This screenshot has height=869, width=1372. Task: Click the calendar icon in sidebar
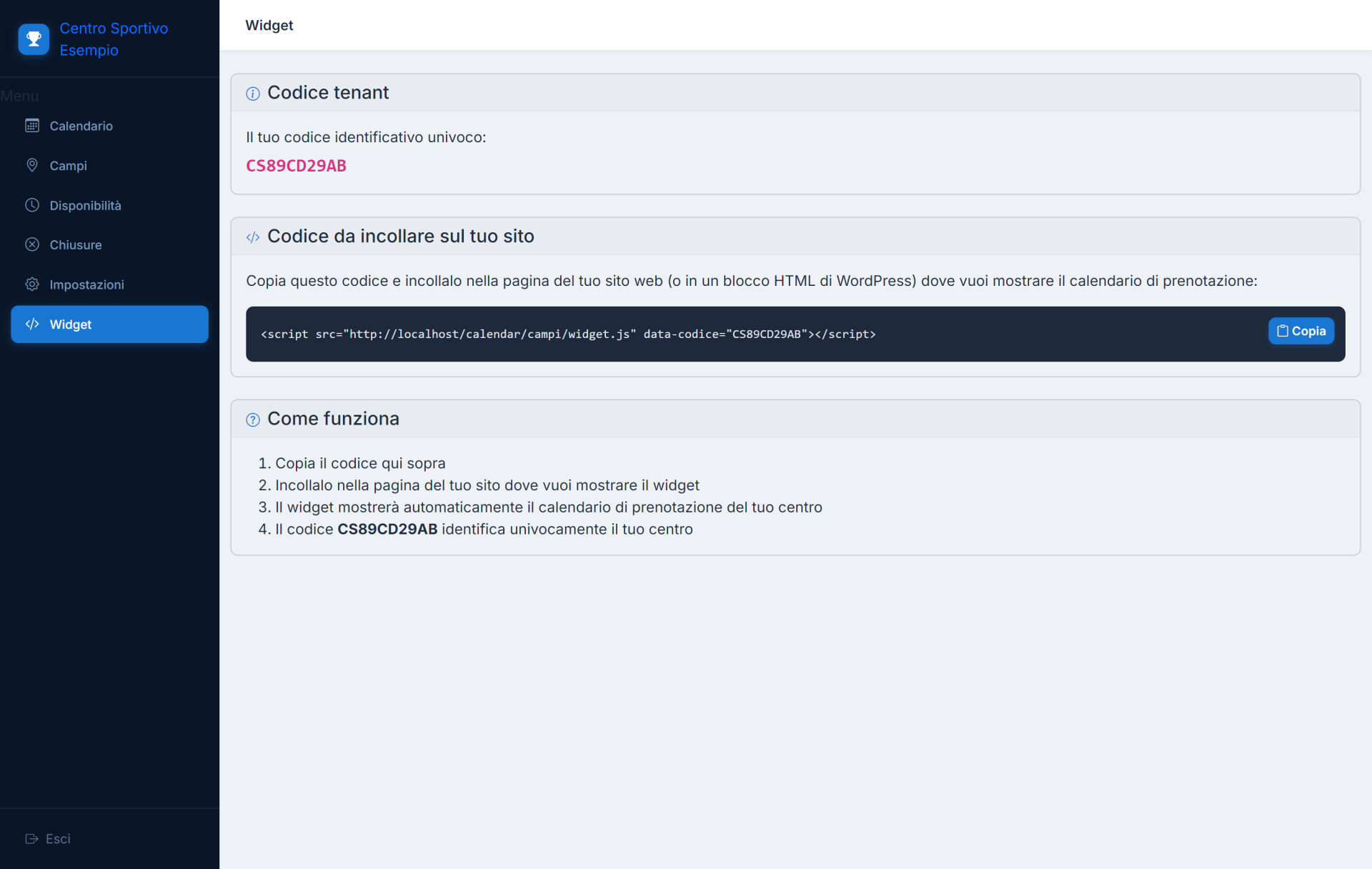[32, 126]
